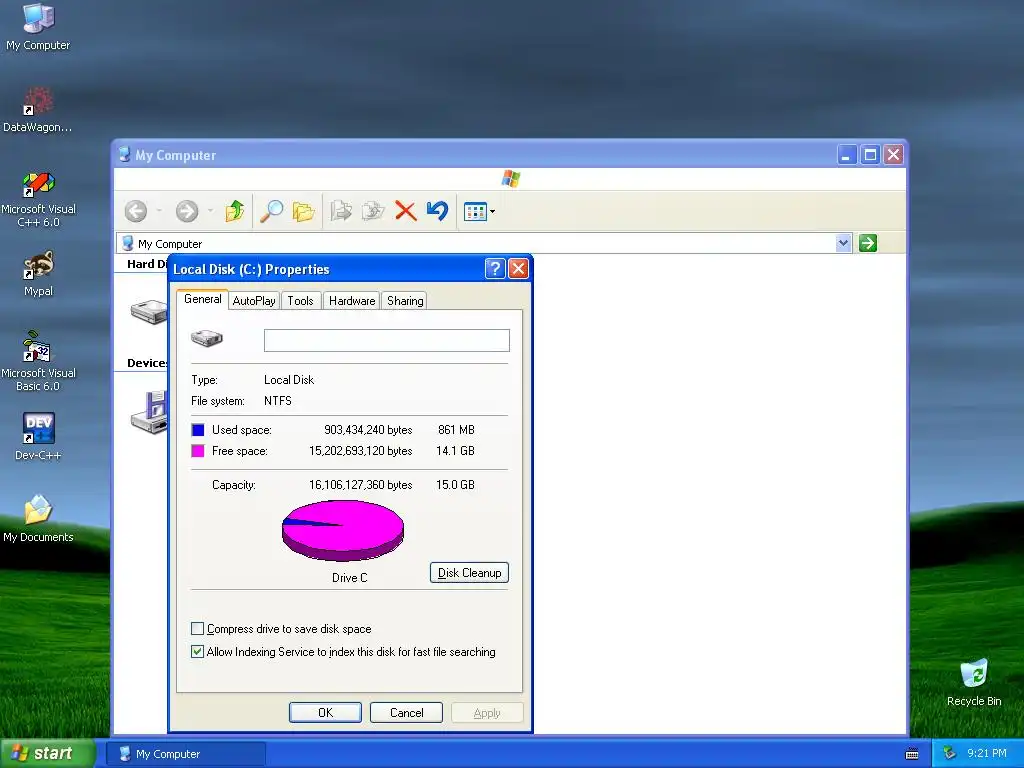Click the NTFS file system value
Image resolution: width=1024 pixels, height=768 pixels.
pos(278,400)
